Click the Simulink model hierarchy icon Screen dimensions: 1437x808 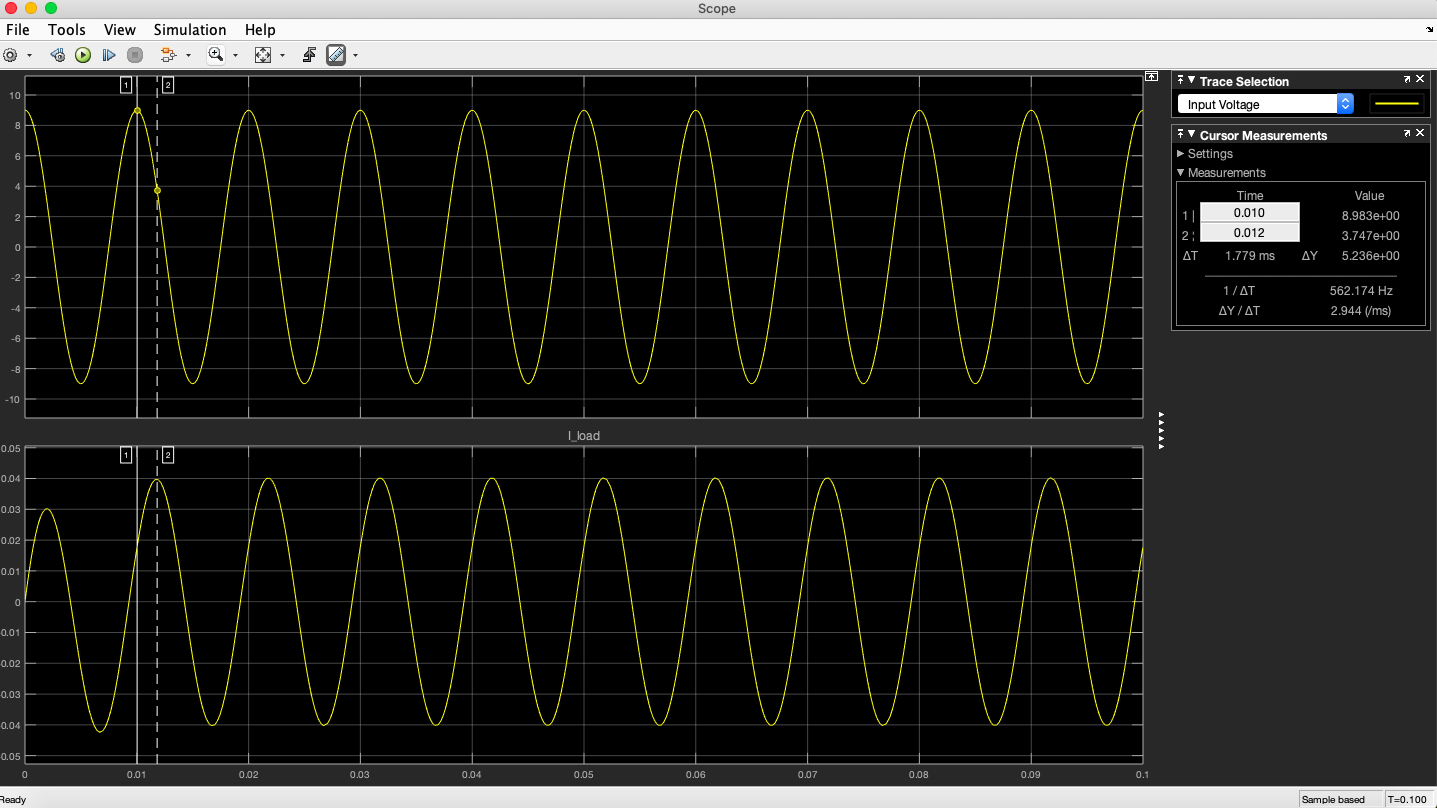click(x=170, y=55)
